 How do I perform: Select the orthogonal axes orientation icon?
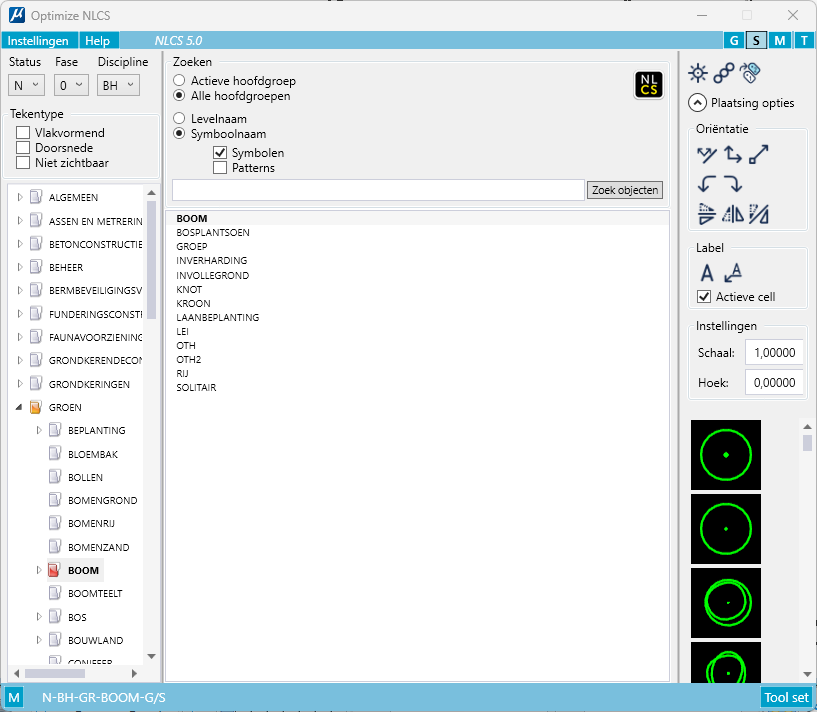click(x=733, y=155)
